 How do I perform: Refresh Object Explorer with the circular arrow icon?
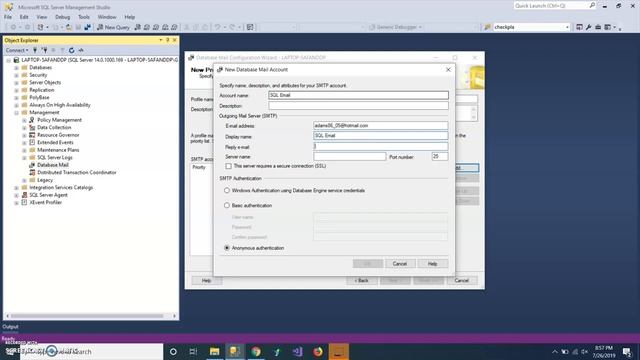pos(71,50)
